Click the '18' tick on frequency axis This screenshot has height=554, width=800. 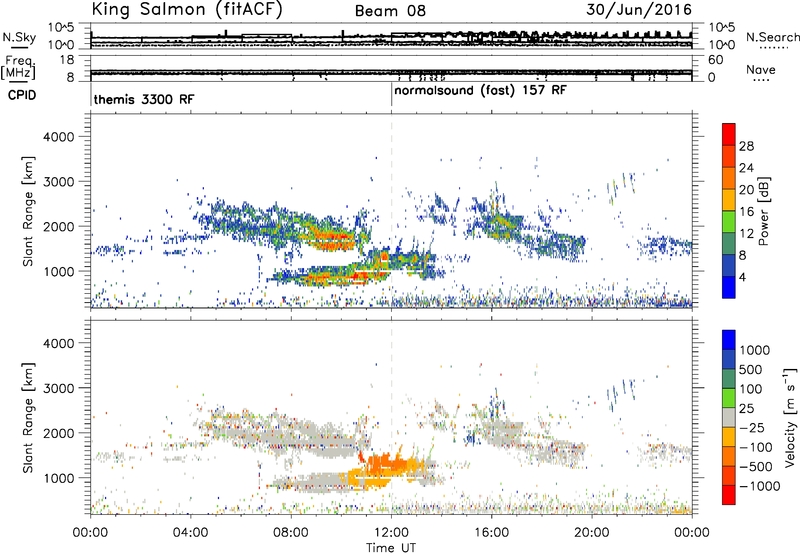click(x=67, y=60)
